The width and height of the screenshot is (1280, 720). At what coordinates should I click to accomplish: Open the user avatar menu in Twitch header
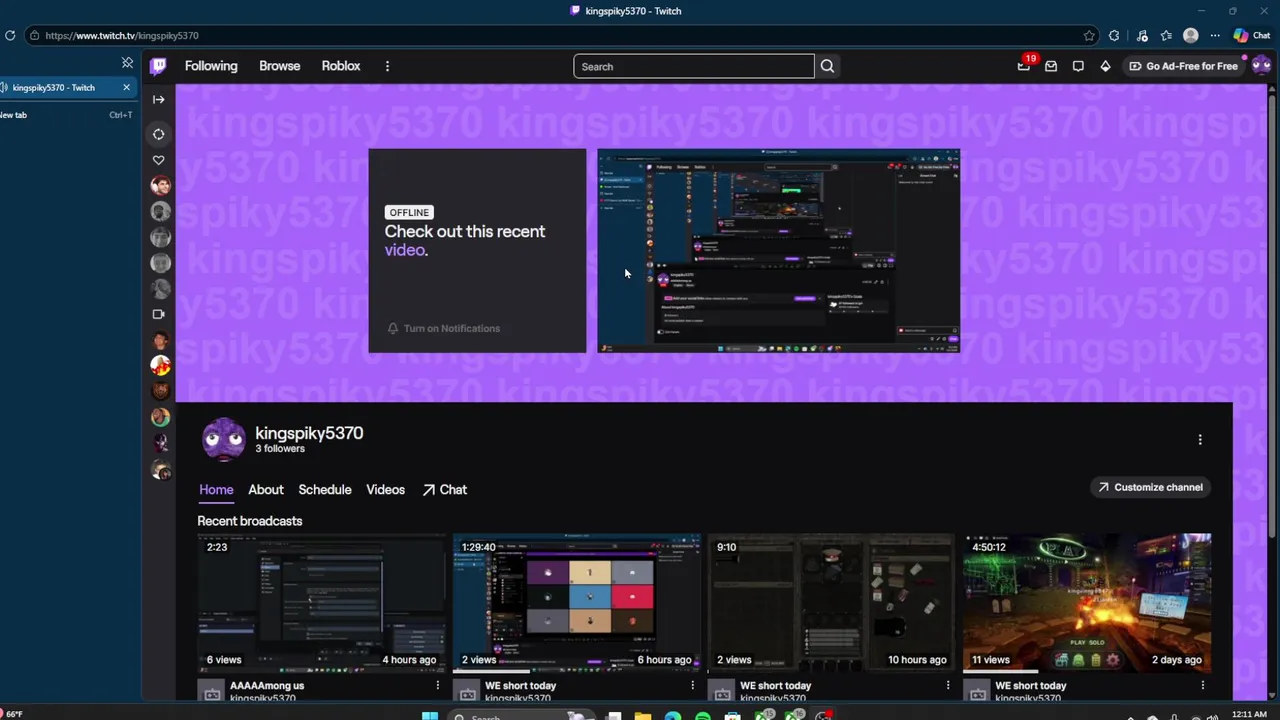(x=1261, y=66)
